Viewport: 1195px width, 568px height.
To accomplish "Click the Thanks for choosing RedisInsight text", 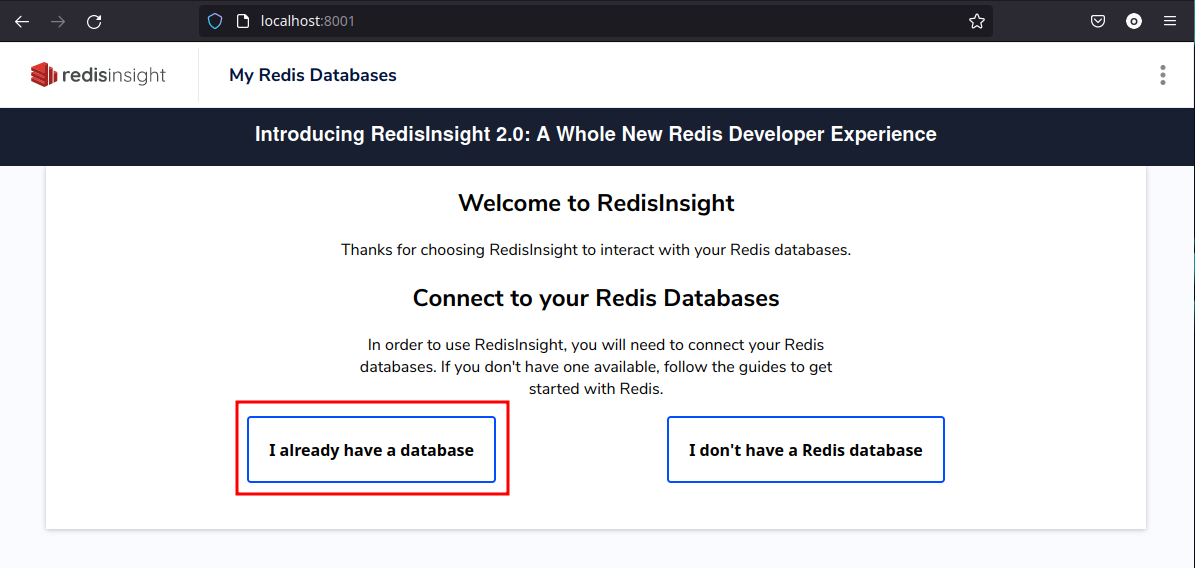I will click(596, 250).
